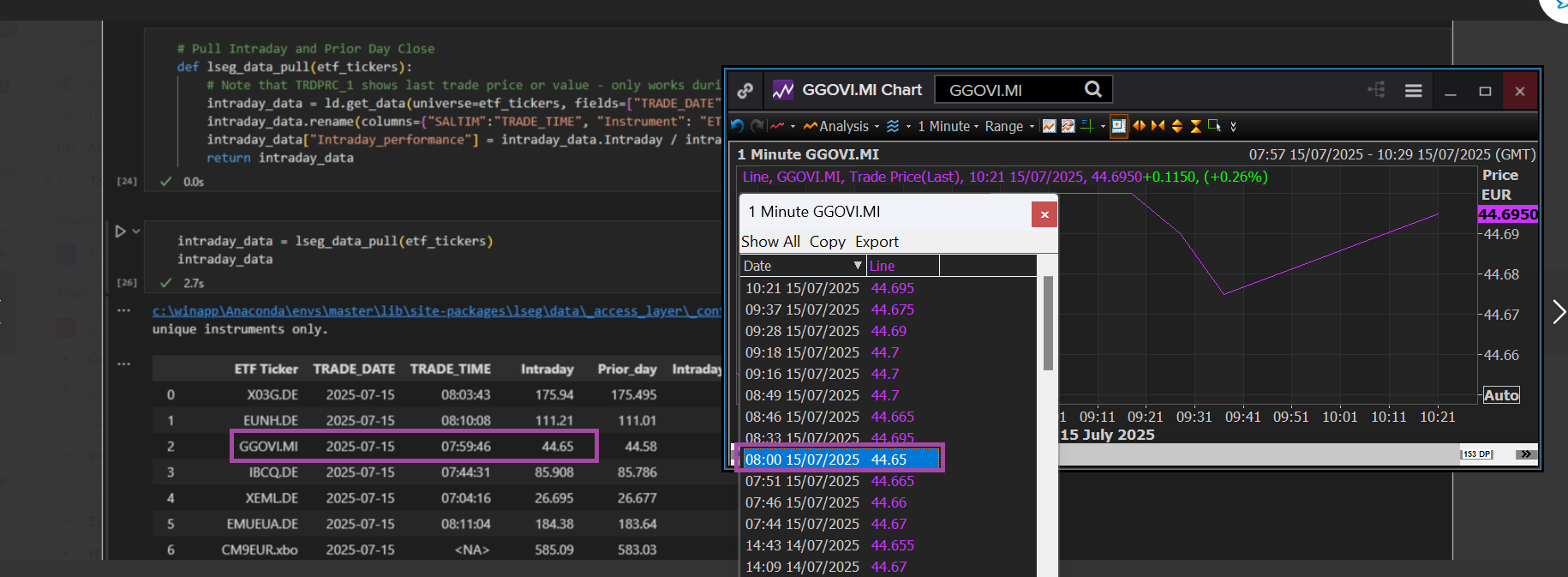Undo the last chart action
Image resolution: width=1568 pixels, height=577 pixels.
coord(738,126)
